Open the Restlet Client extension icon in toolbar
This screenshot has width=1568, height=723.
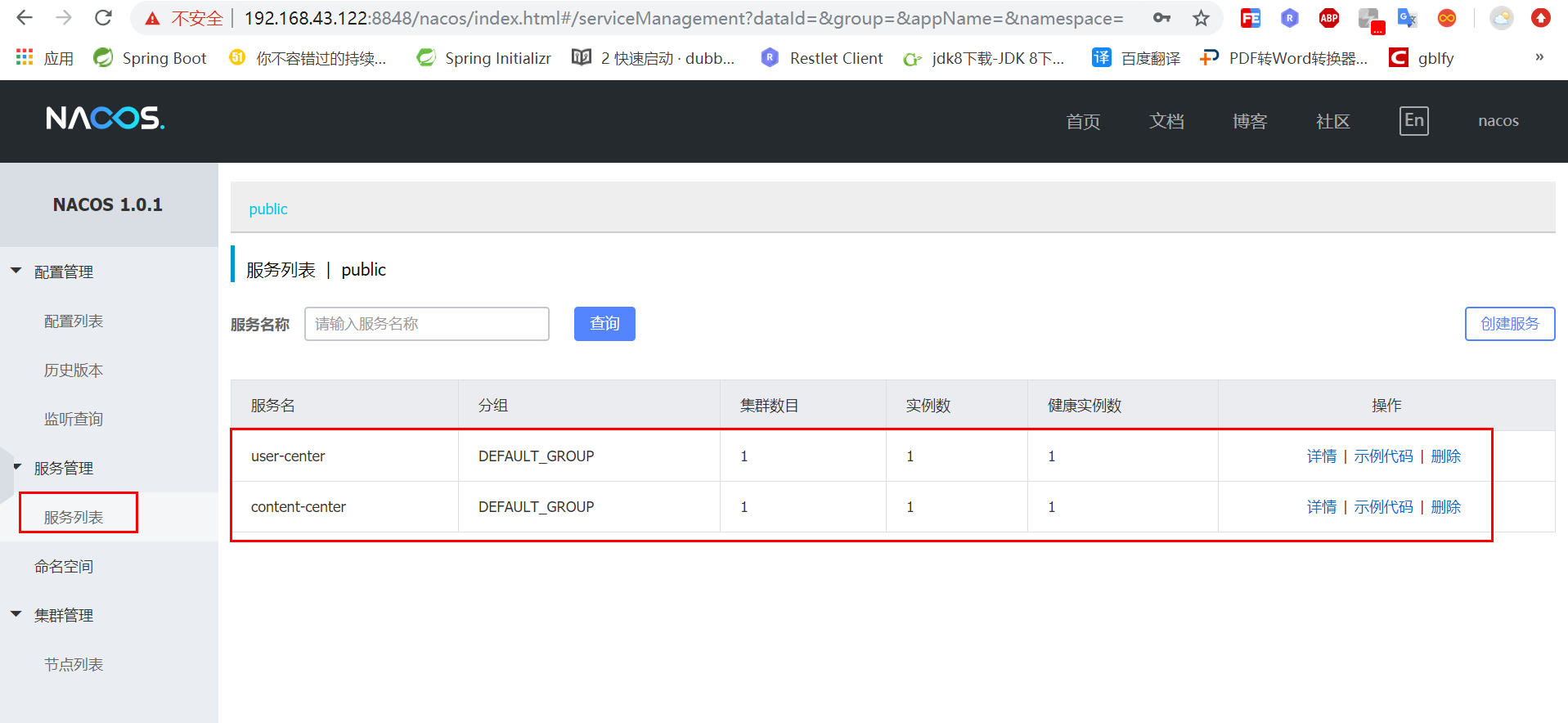tap(1290, 17)
